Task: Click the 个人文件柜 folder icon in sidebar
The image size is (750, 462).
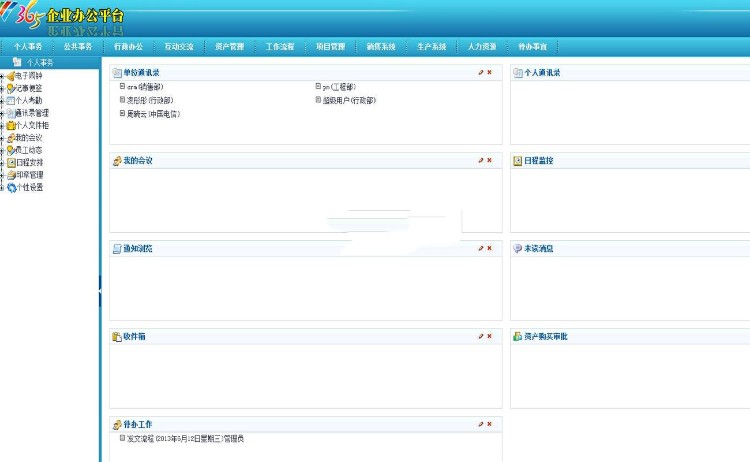Action: (x=11, y=126)
